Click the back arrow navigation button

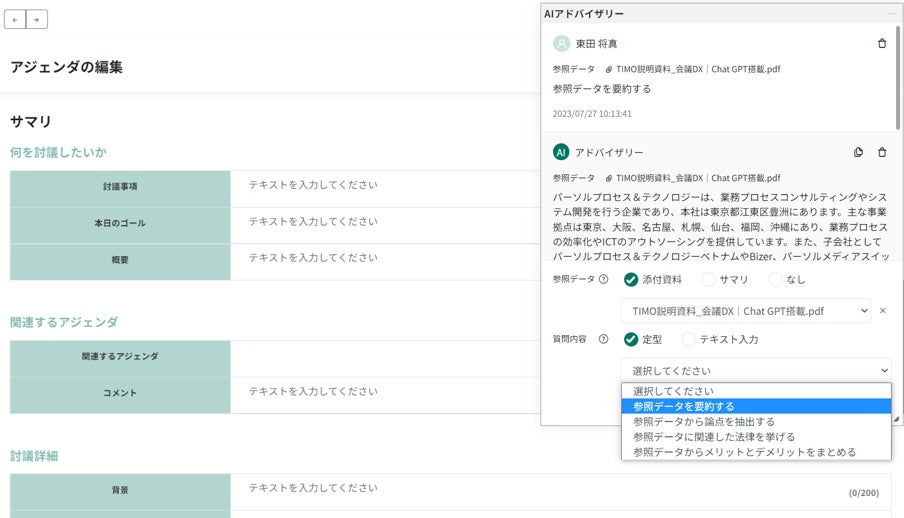click(15, 19)
